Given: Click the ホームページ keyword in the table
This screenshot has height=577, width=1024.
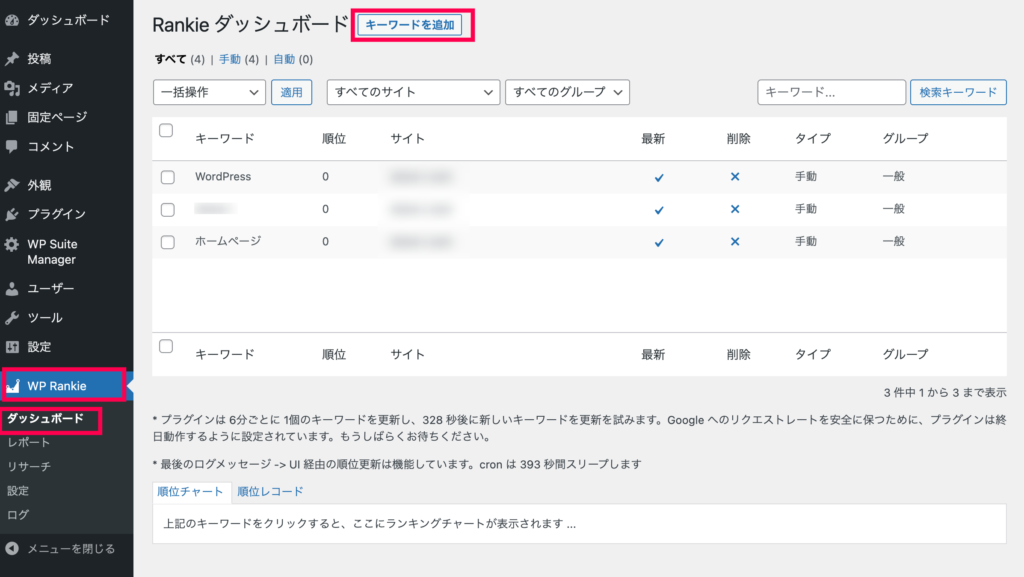Looking at the screenshot, I should point(228,242).
